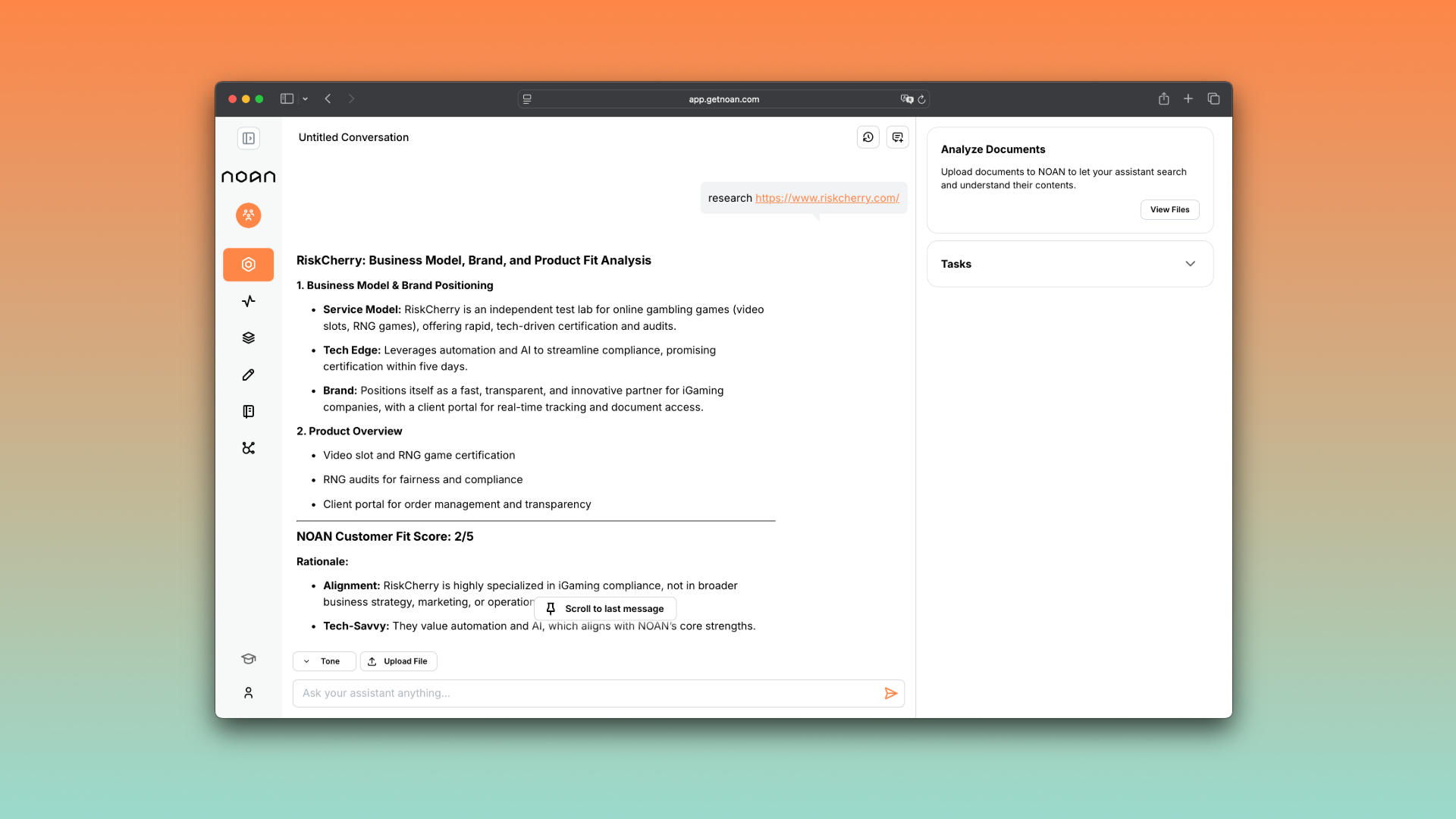Open the riskcherry.com link
1456x819 pixels.
pos(827,198)
